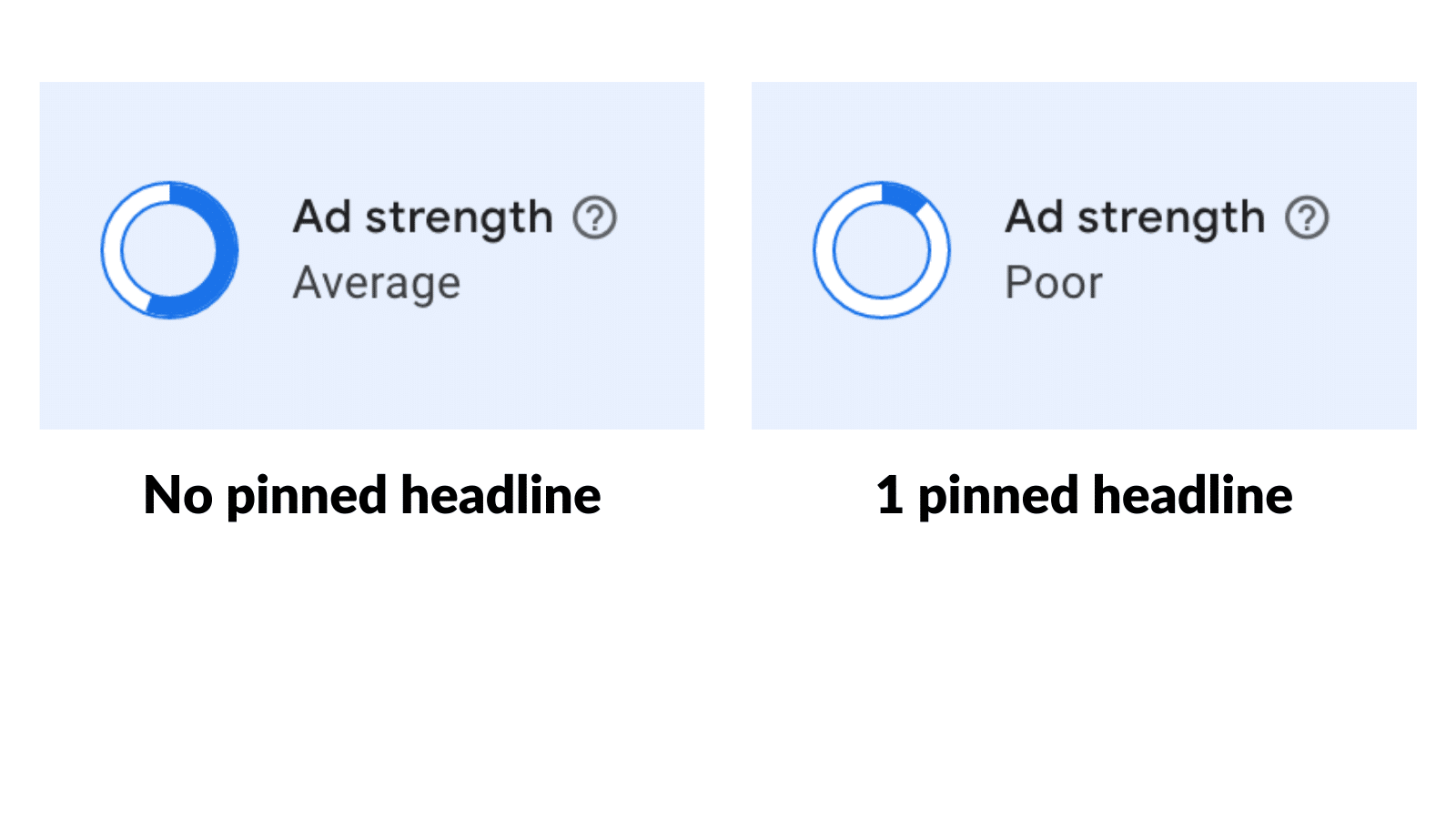Click the small blue segment on the Poor ring
The height and width of the screenshot is (819, 1456).
click(x=904, y=196)
